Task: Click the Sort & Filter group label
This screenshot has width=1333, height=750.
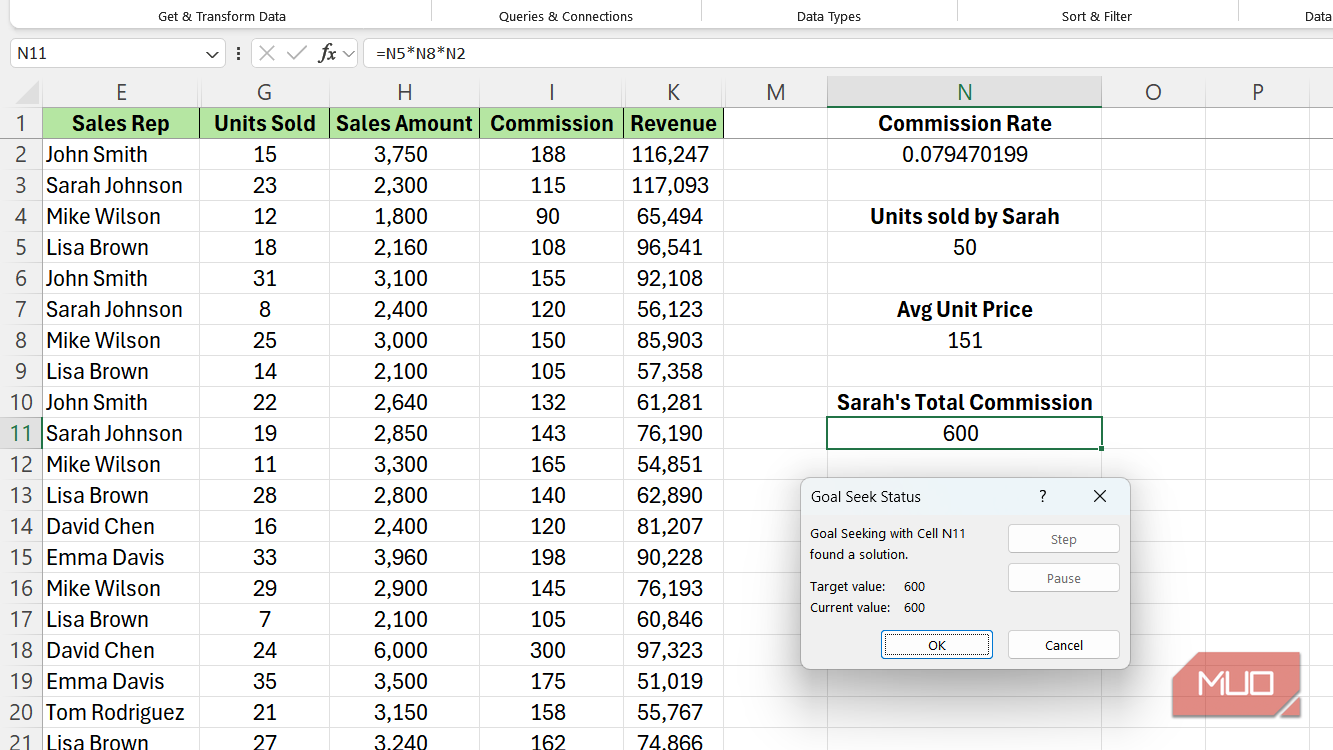Action: click(x=1097, y=16)
